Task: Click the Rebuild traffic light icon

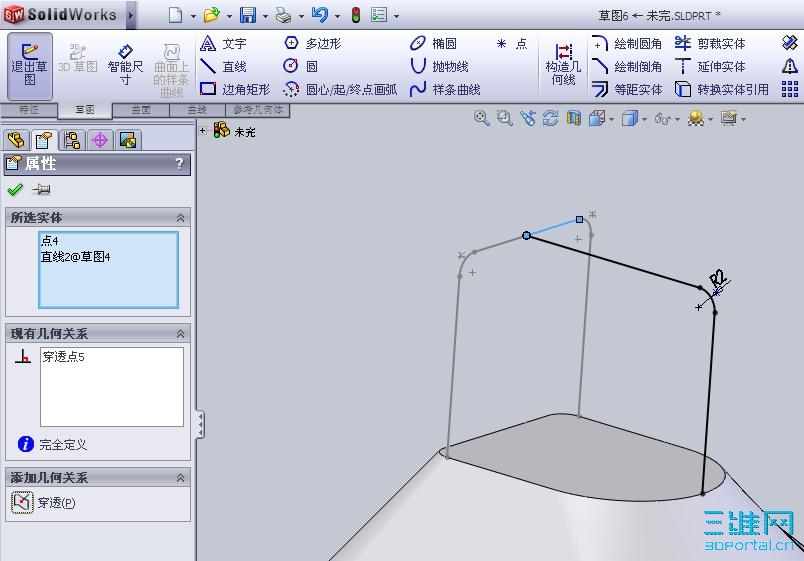Action: pos(355,15)
